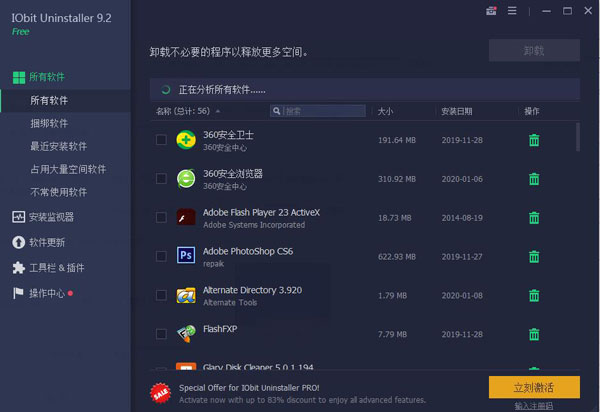This screenshot has height=412, width=600.
Task: Show 最近安装软件 list
Action: 59,146
